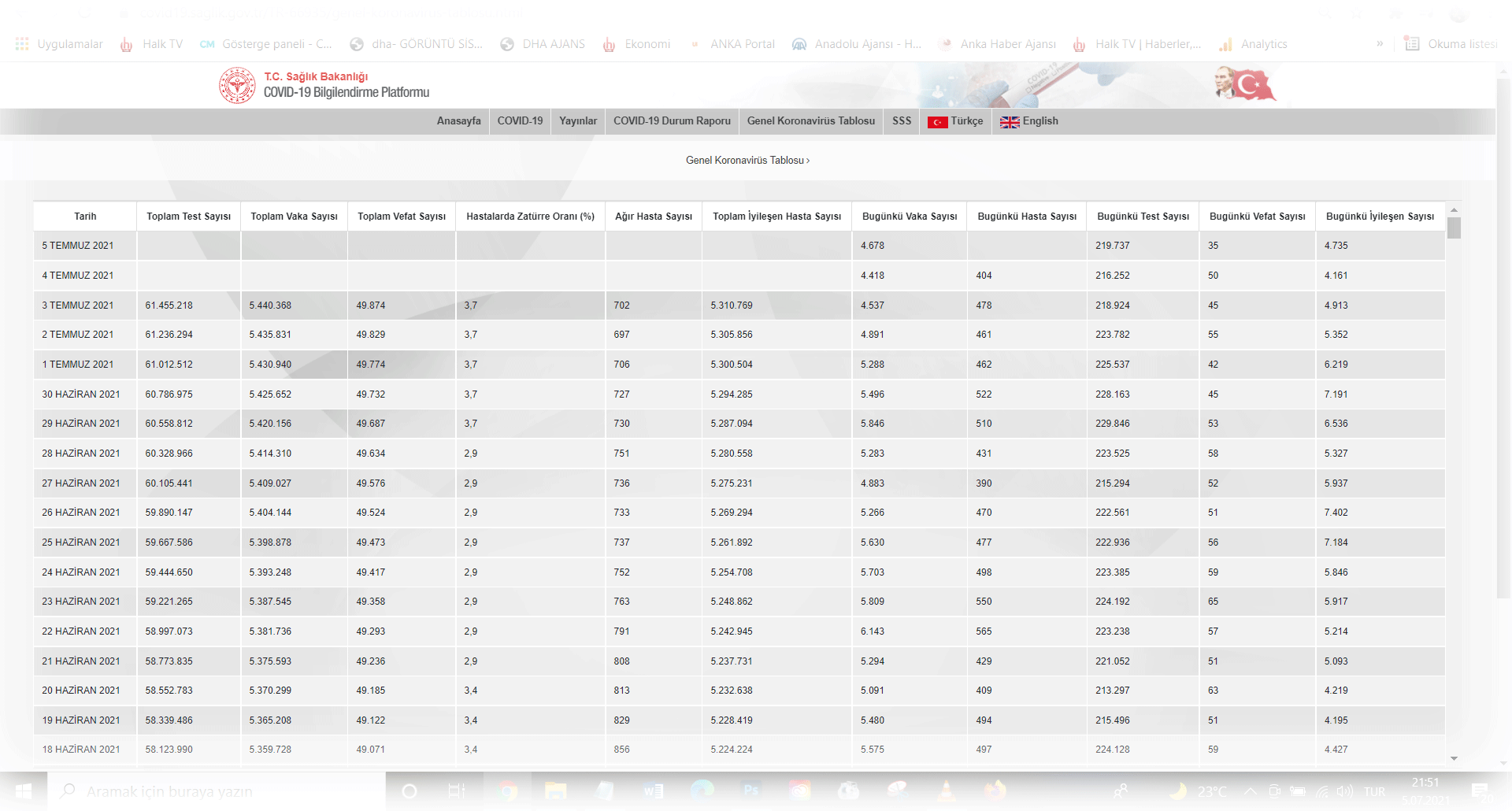
Task: Open the COVID-19 Durum Raporu menu
Action: [672, 121]
